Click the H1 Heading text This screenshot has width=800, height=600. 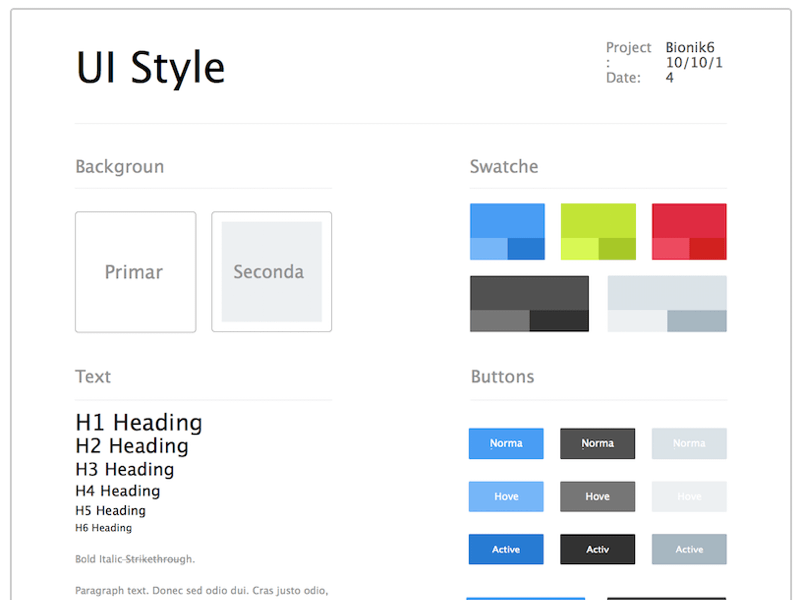(x=138, y=423)
